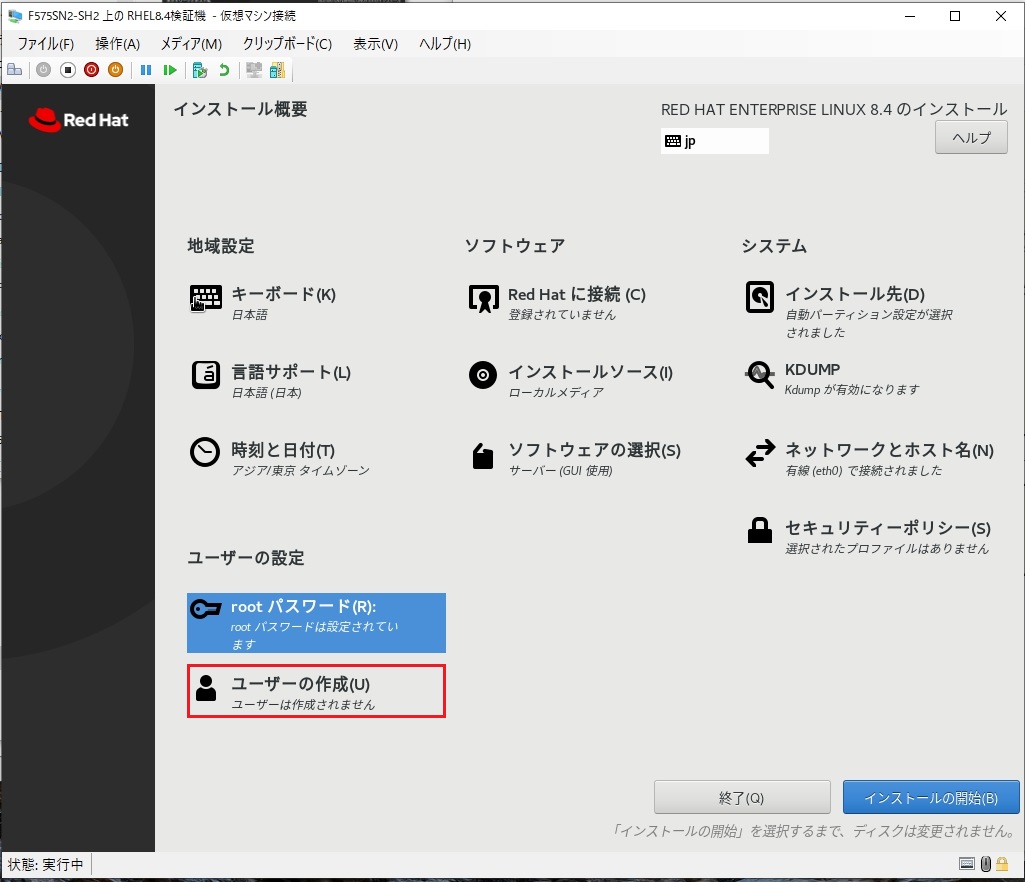Click the installer ヘルプ button
The height and width of the screenshot is (882, 1025).
pos(971,138)
